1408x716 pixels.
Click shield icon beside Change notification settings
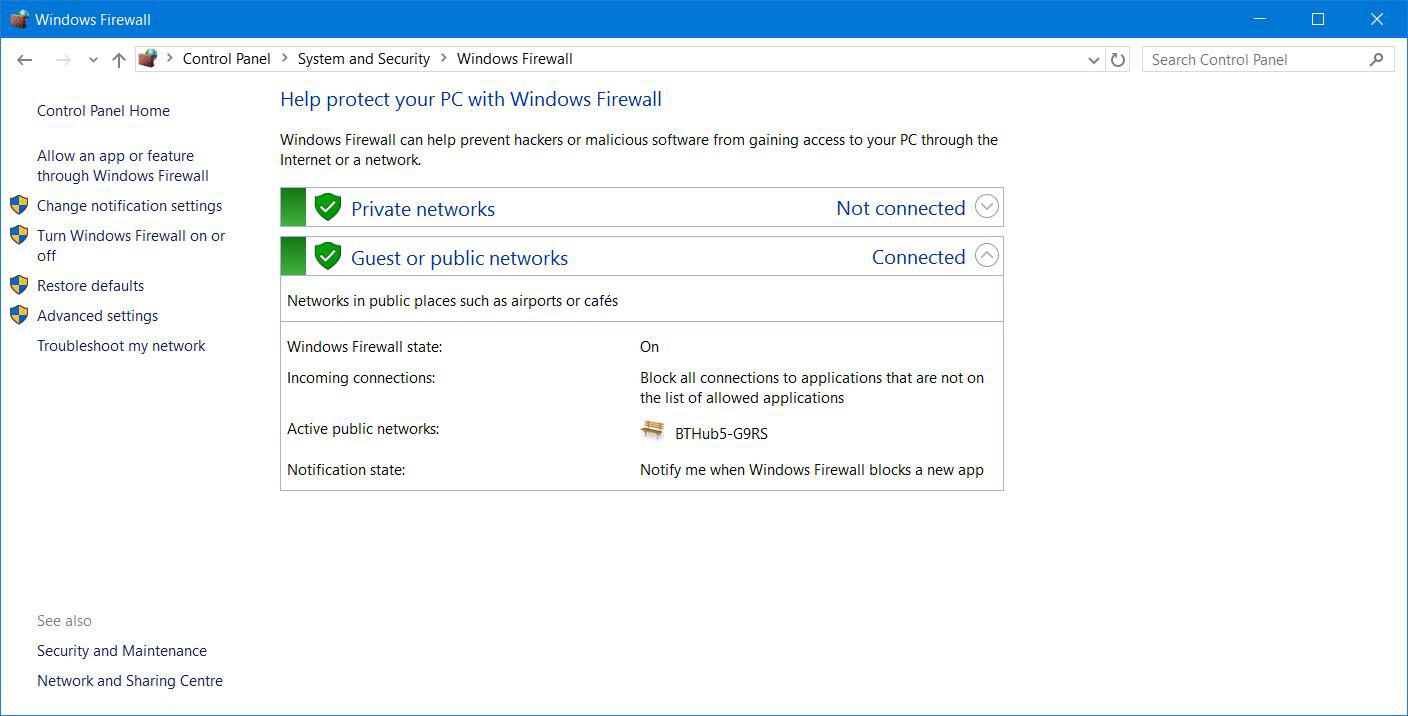(x=19, y=205)
